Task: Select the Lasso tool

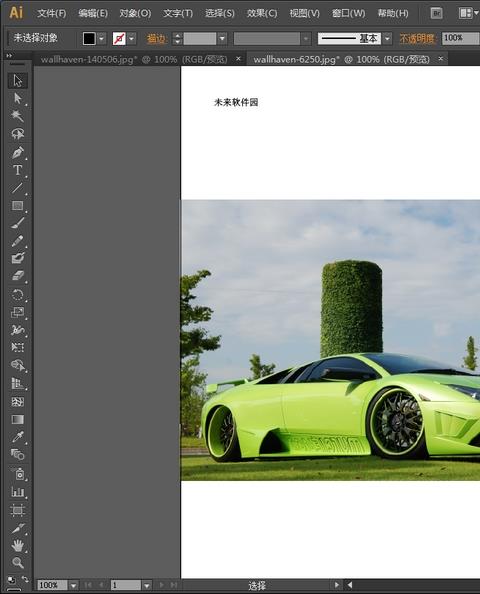Action: pos(17,133)
